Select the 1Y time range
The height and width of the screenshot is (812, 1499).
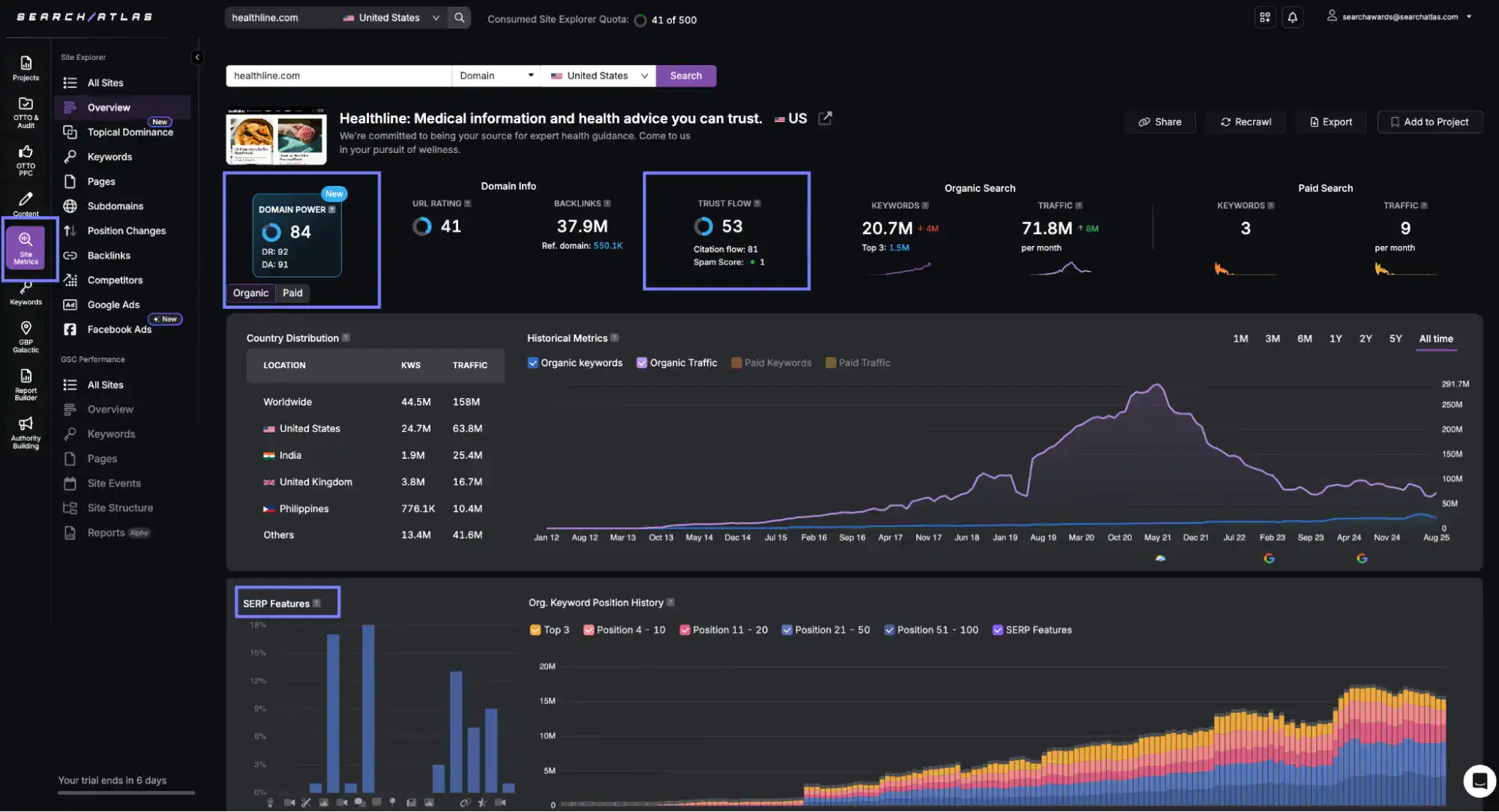point(1335,339)
